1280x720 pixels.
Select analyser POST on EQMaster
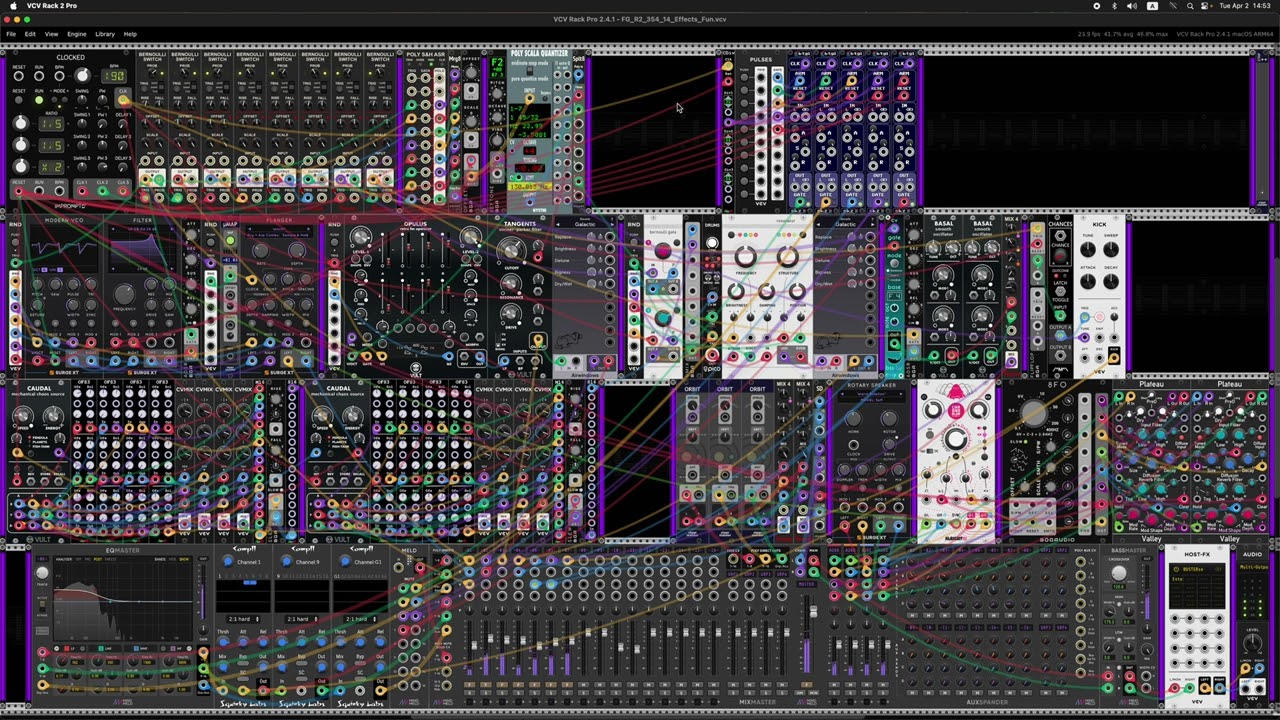pos(98,559)
